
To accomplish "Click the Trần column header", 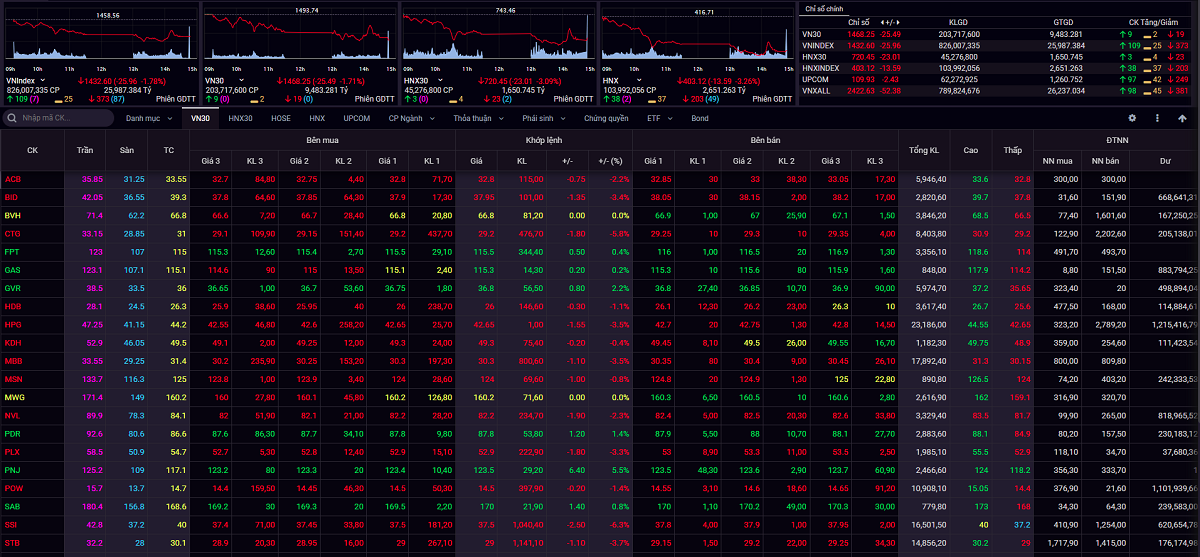I will point(85,150).
